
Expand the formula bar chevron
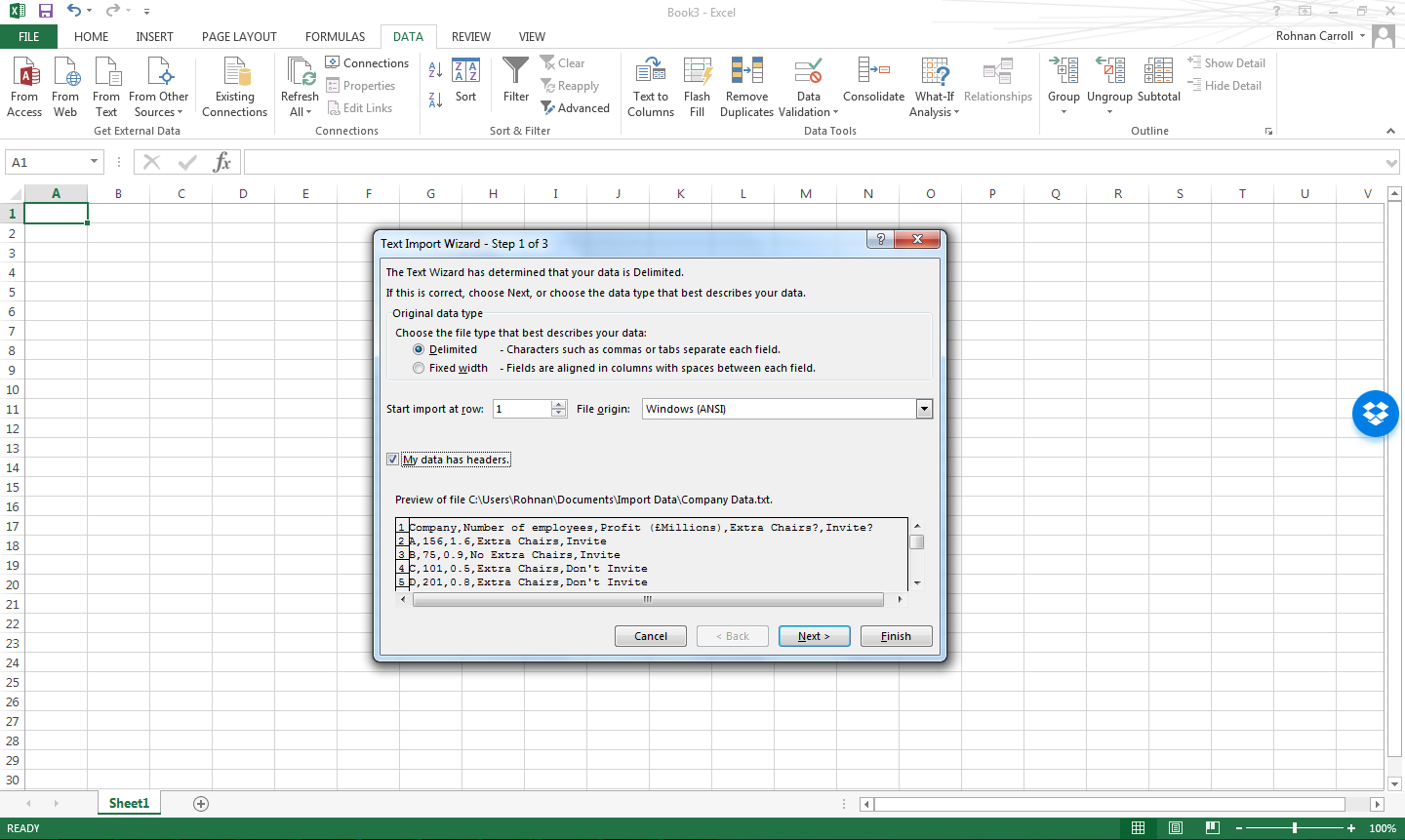(1392, 163)
